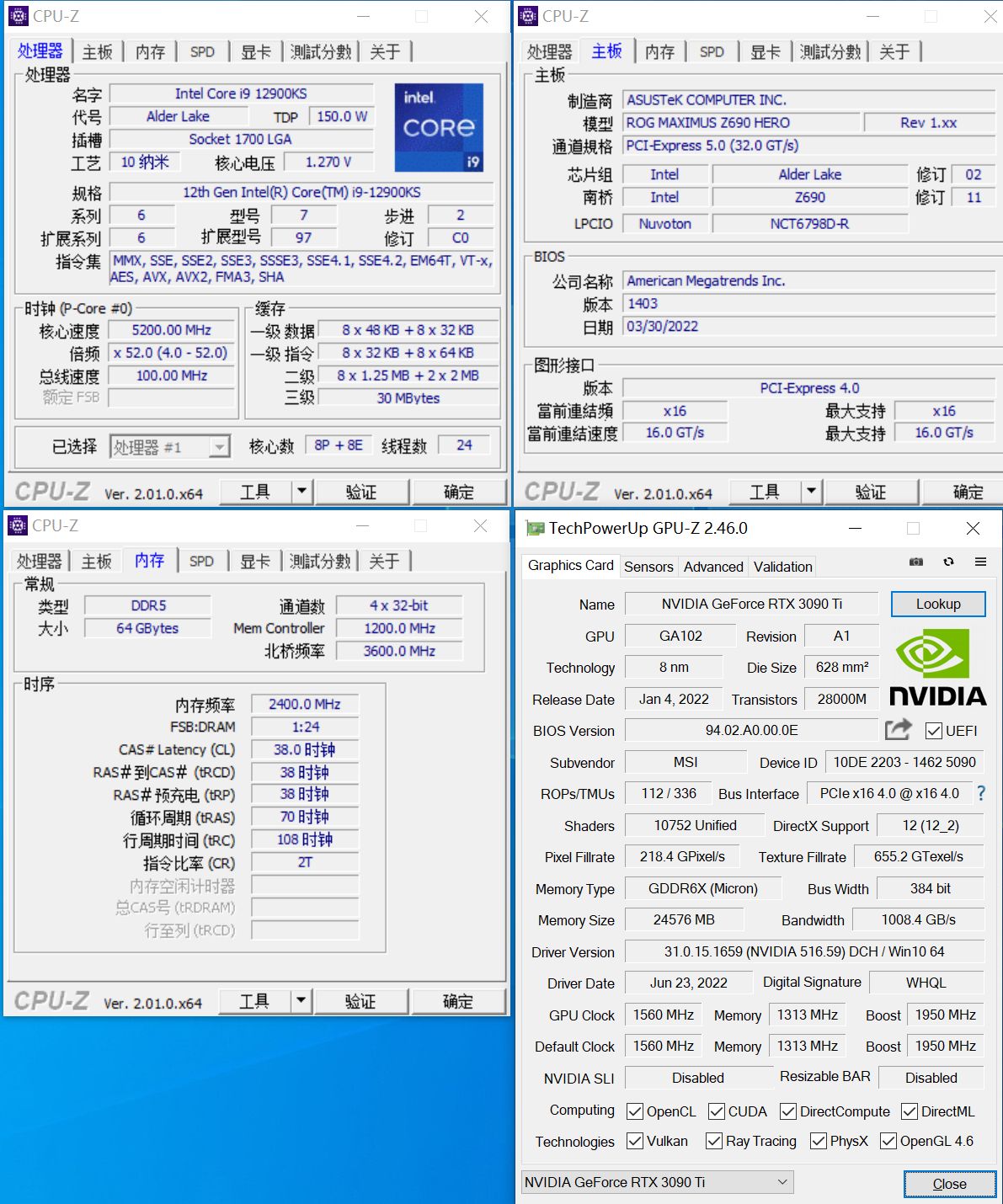Open the hamburger menu in GPU-Z
This screenshot has height=1204, width=1003.
(x=979, y=562)
